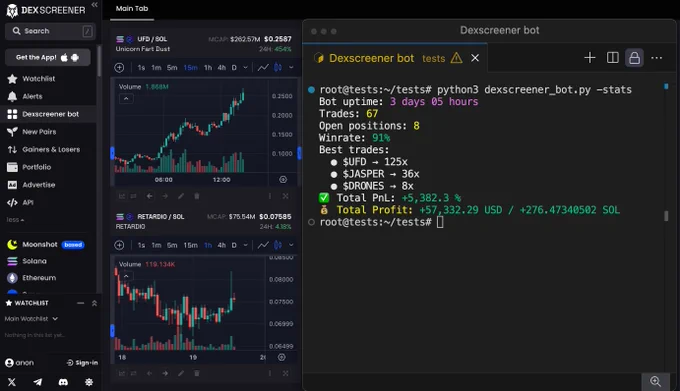
Task: Toggle the candlestick chart type on UFD chart
Action: 278,68
